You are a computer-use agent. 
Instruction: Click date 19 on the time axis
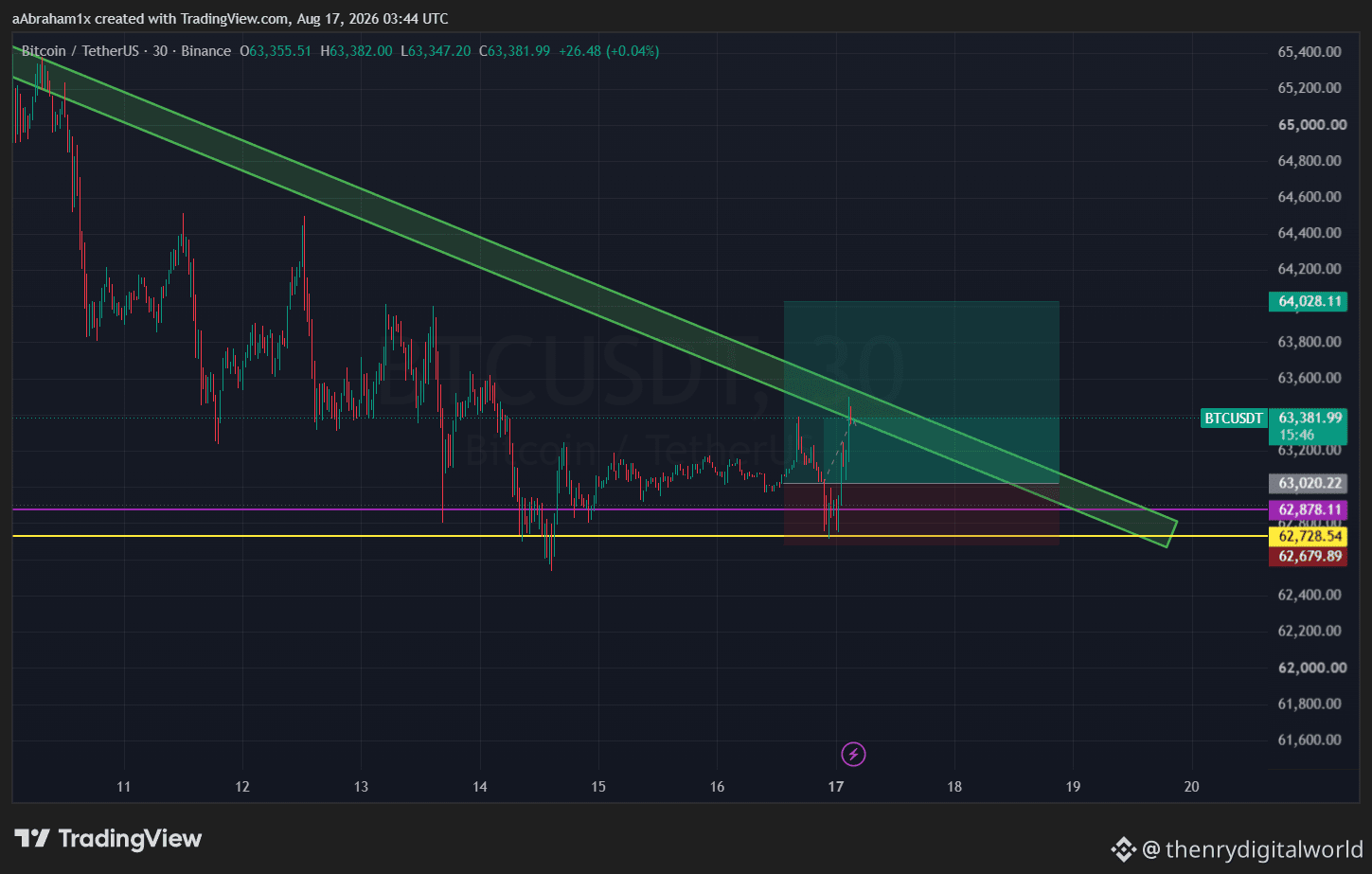point(1073,787)
